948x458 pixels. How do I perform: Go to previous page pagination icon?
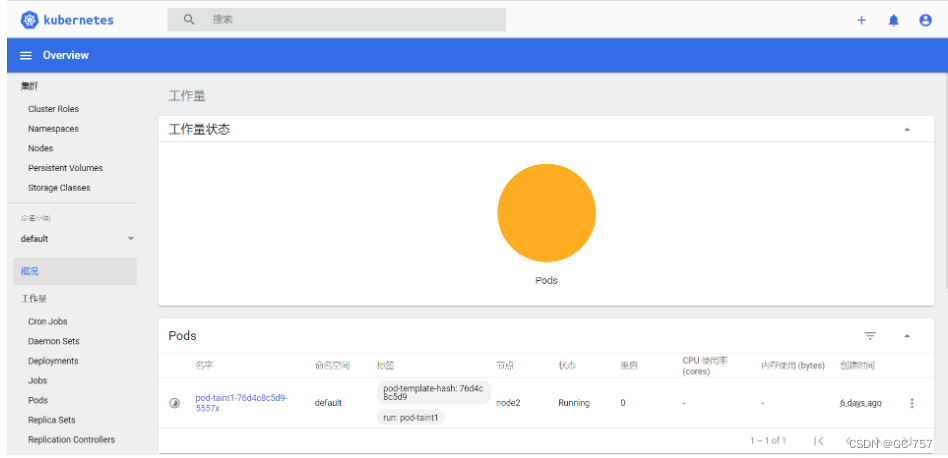tap(849, 440)
